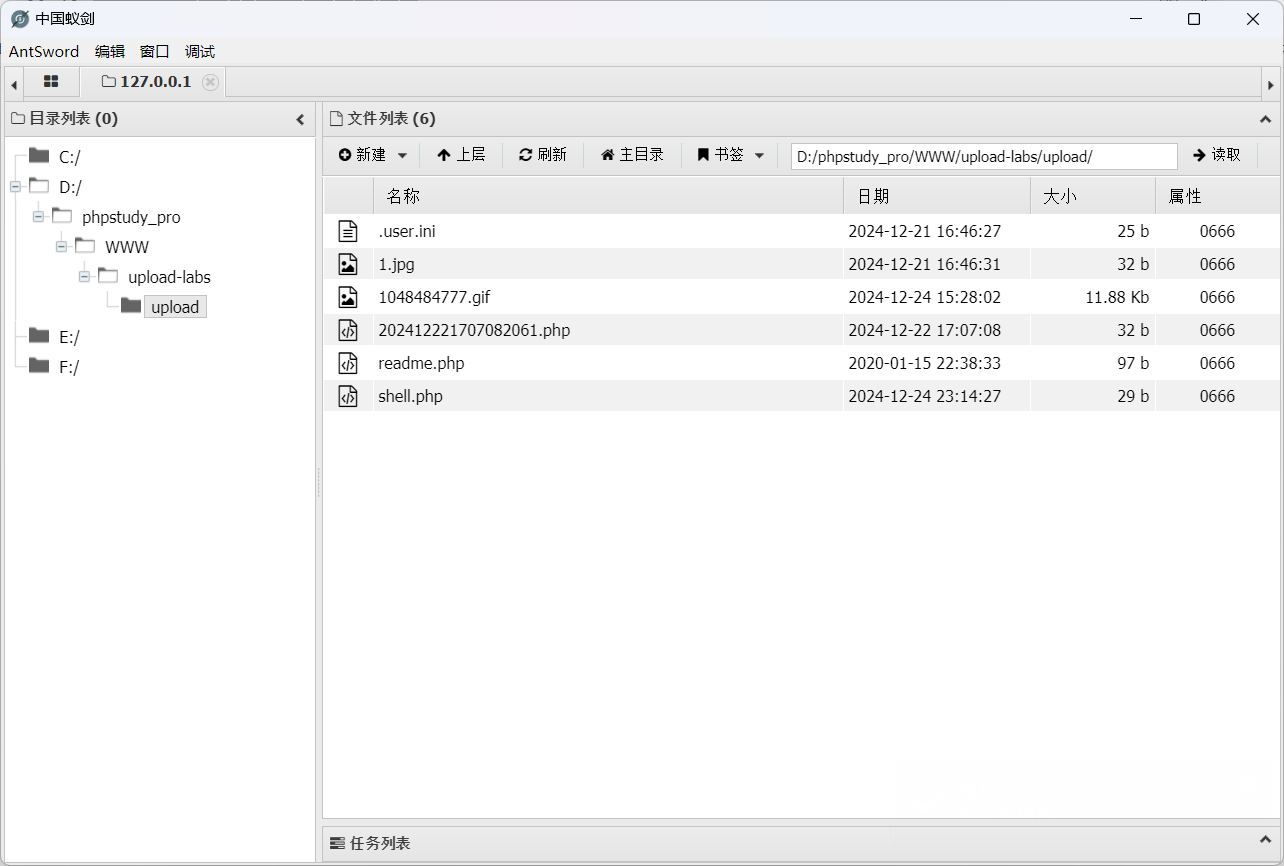Click the date 2020-01-15 22:38:33
The height and width of the screenshot is (866, 1284).
point(924,363)
